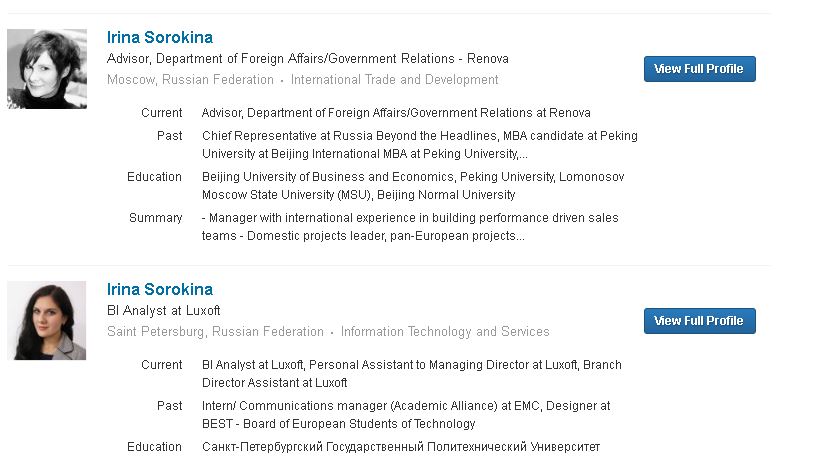Viewport: 827px width, 470px height.
Task: Click the International Trade and Development industry text
Action: (394, 80)
